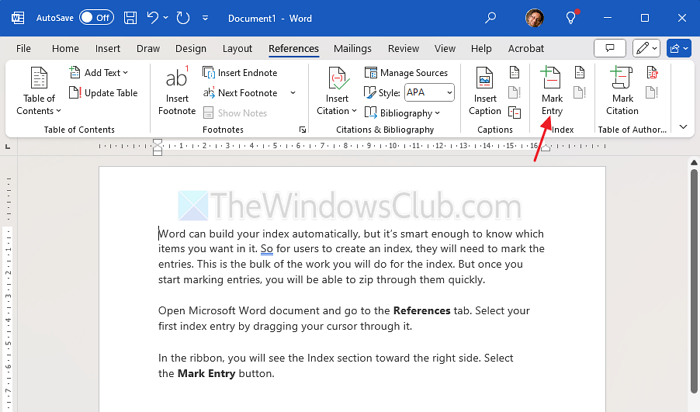Open the citation Style APA combo box
The width and height of the screenshot is (700, 412).
(x=429, y=92)
